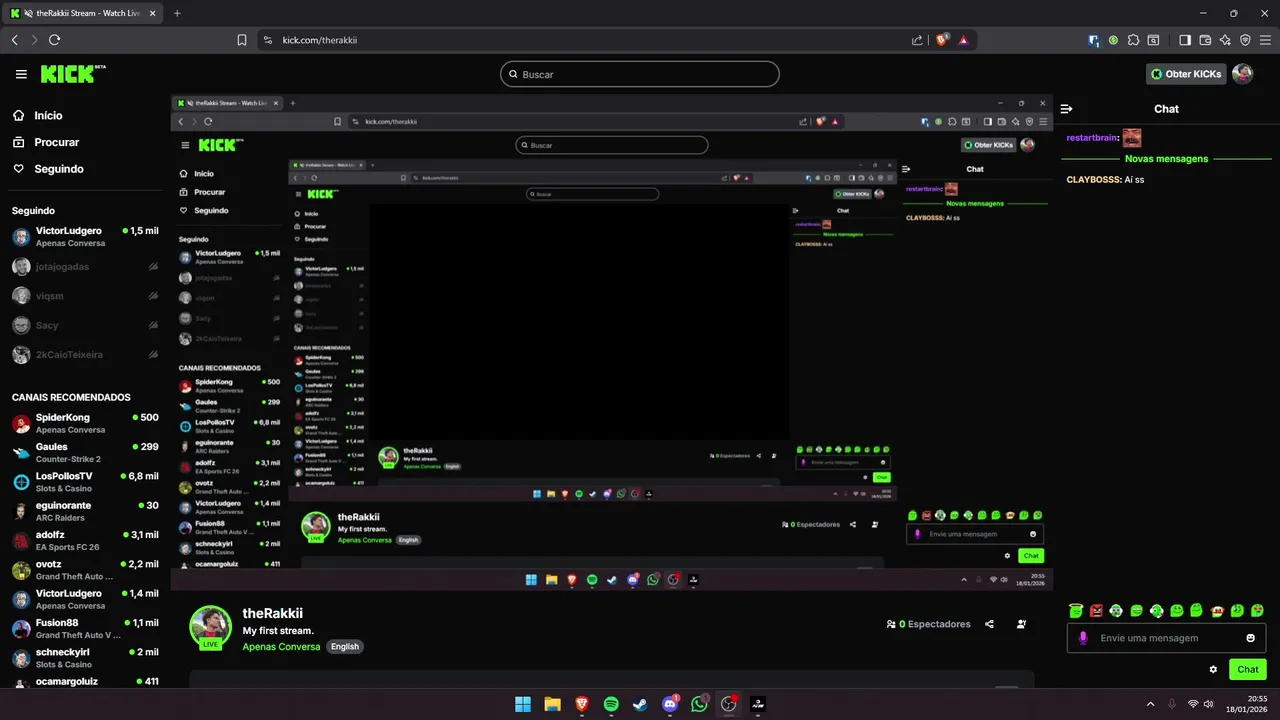Open VictorLudgero under Seguindo in main sidebar

85,237
